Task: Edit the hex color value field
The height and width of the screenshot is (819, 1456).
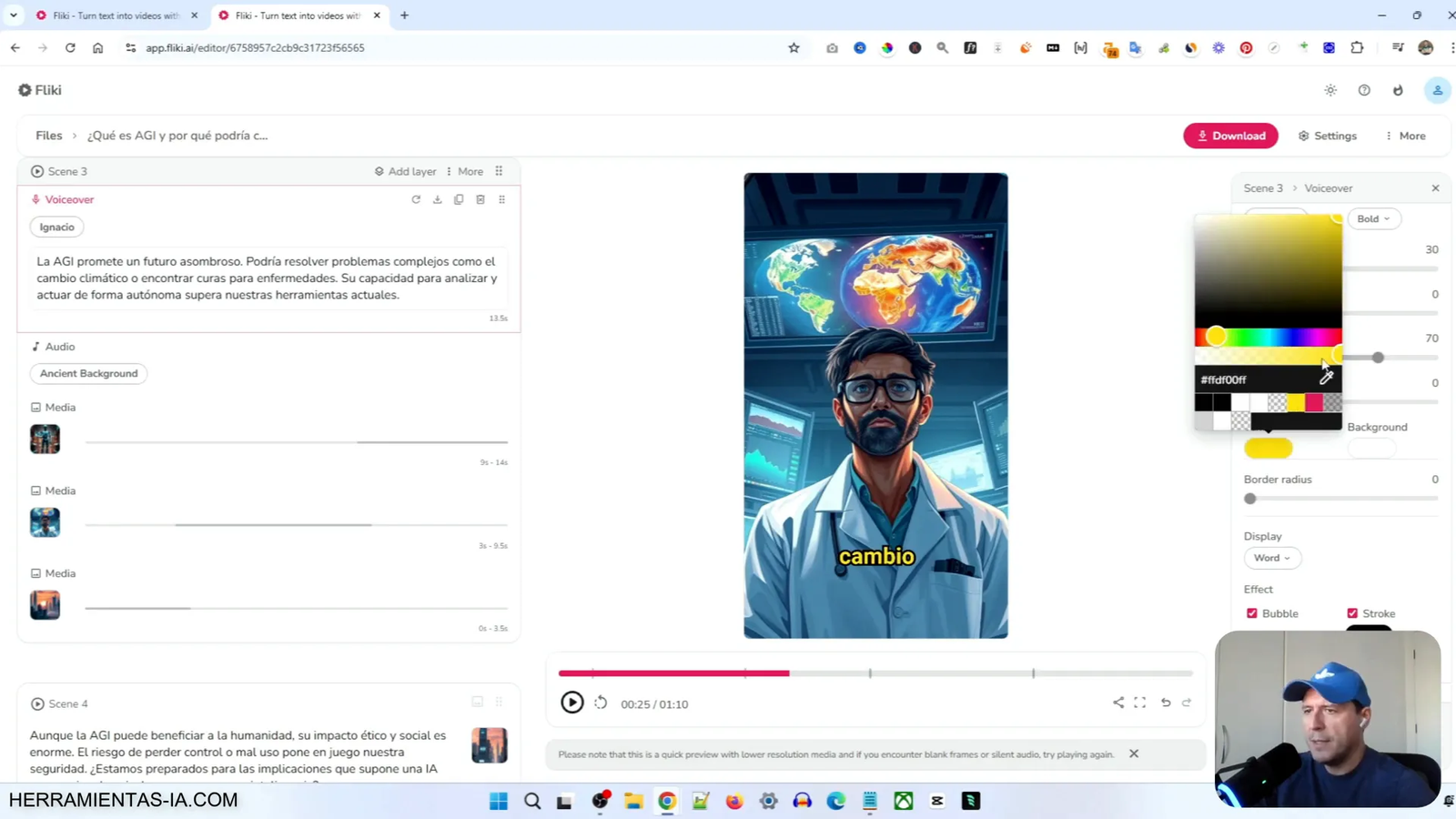Action: pyautogui.click(x=1224, y=379)
